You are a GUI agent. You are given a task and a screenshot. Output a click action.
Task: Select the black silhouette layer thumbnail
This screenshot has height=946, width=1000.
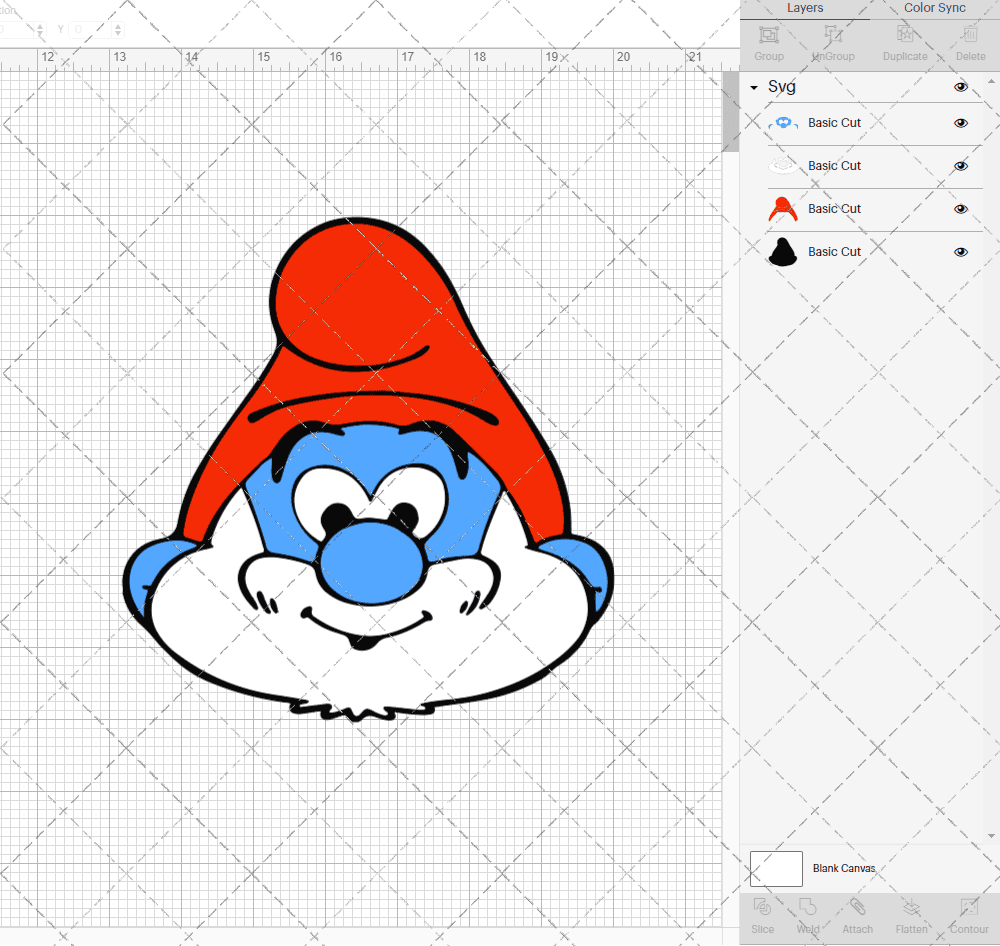coord(783,251)
